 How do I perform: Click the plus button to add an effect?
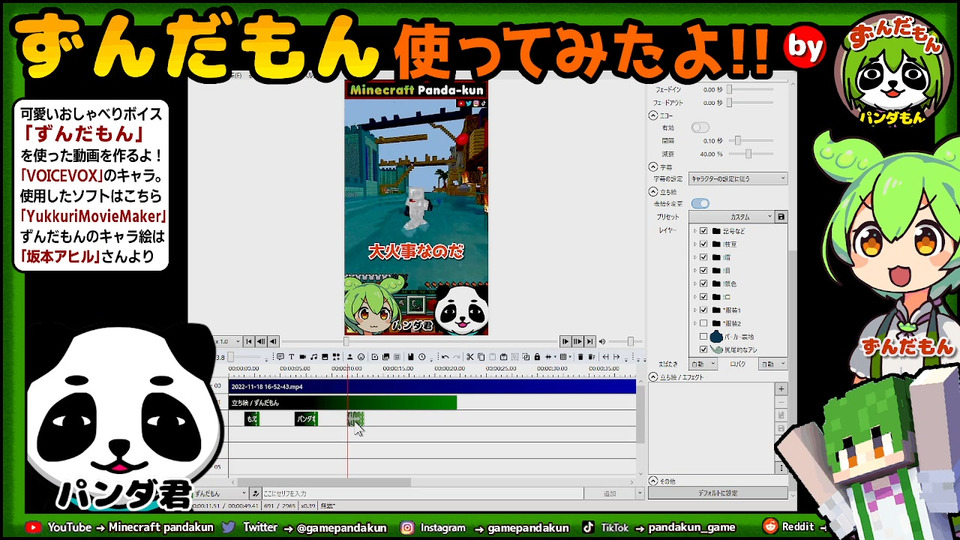781,389
